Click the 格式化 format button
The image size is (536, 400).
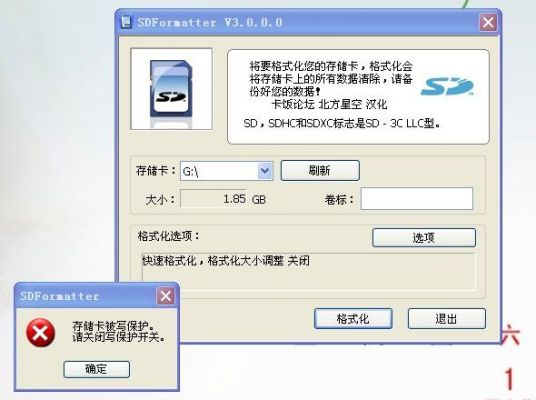(353, 319)
